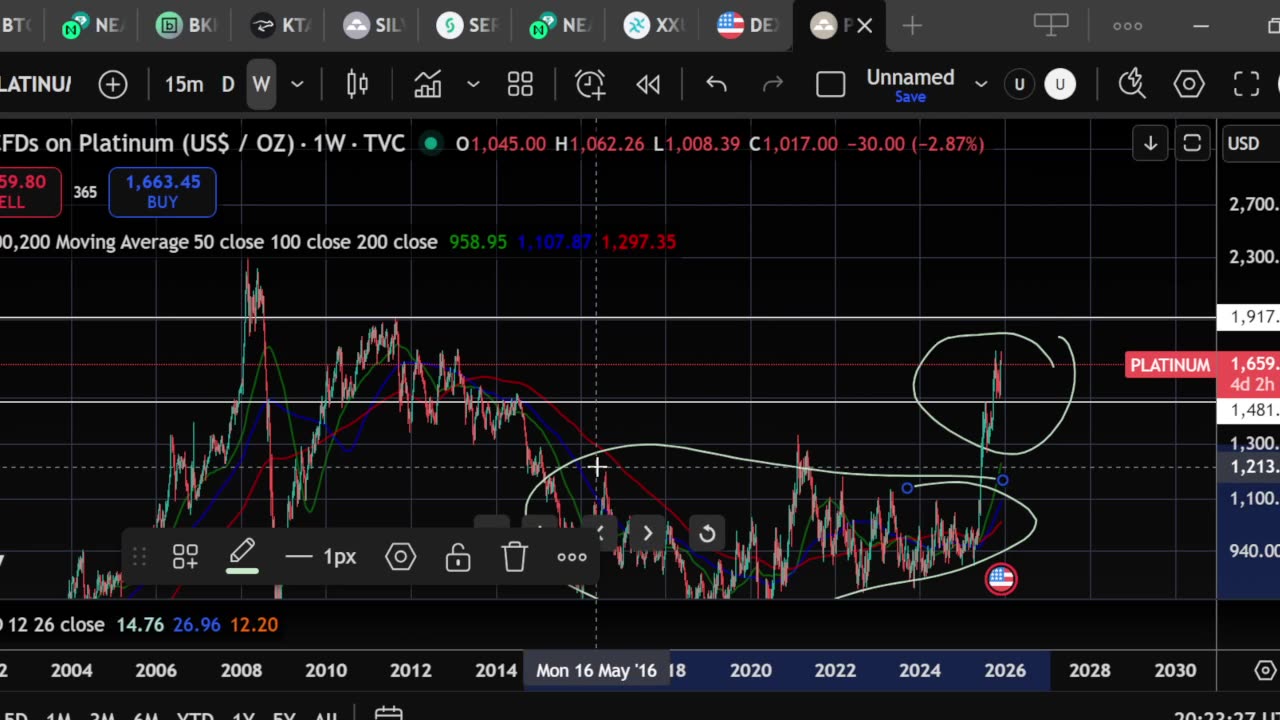This screenshot has width=1280, height=720.
Task: Open the three-dot browser menu in title bar
Action: tap(1127, 26)
